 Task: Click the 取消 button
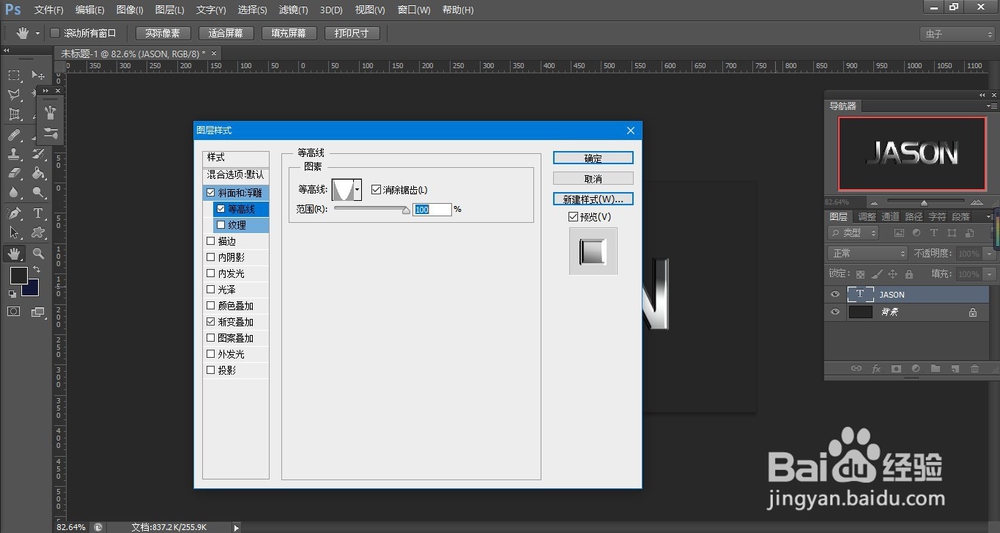[593, 179]
